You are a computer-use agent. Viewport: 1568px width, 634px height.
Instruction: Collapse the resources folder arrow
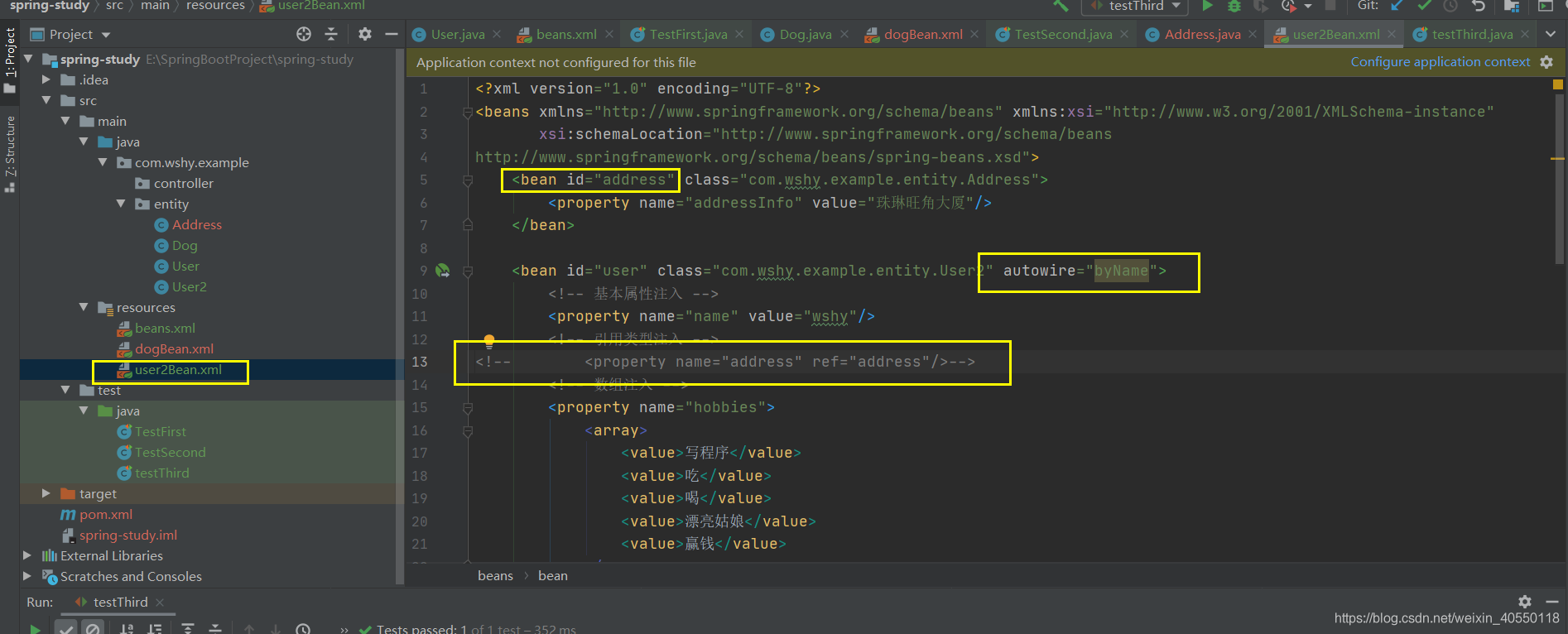84,308
